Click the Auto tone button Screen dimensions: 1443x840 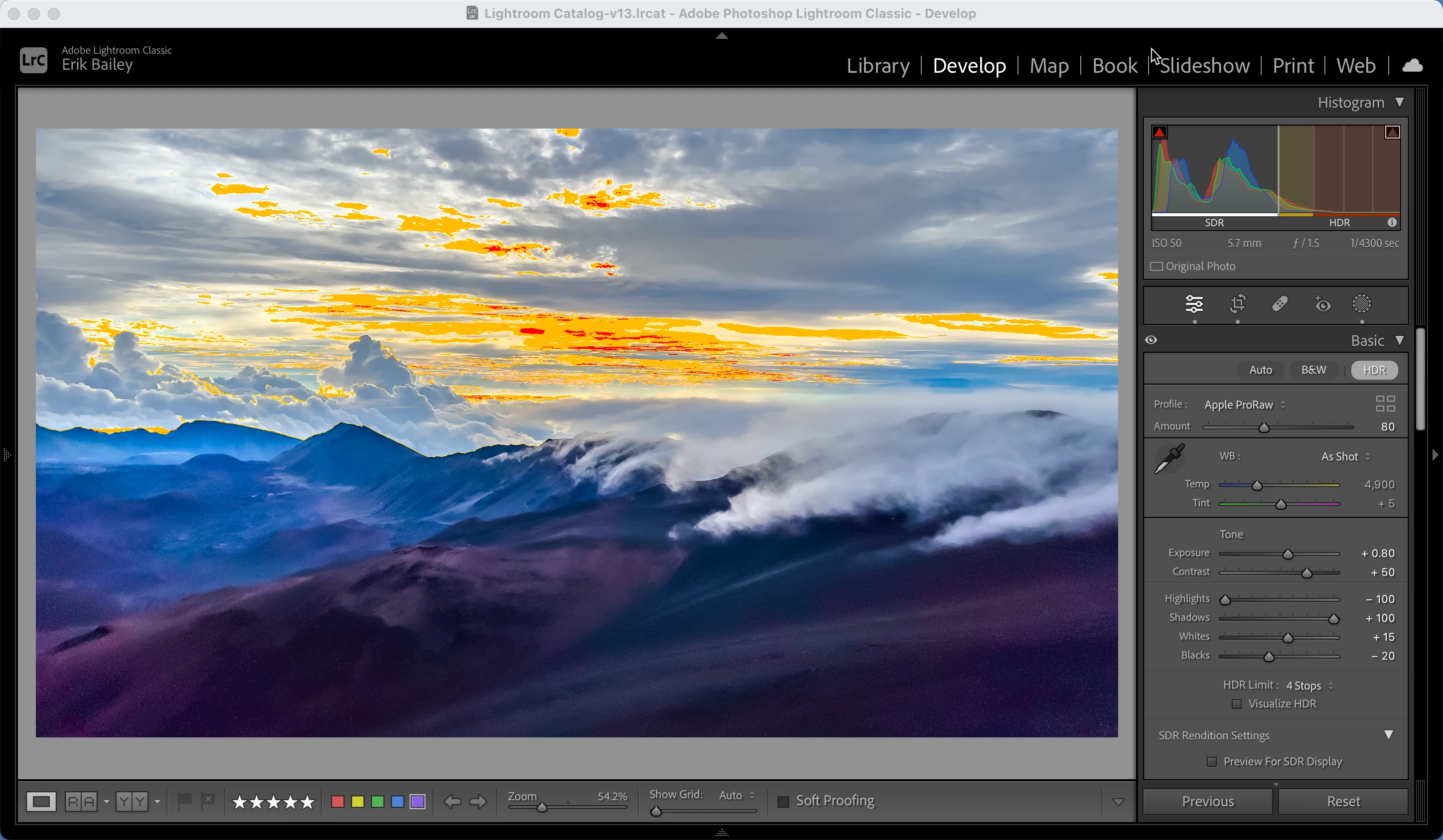pos(1260,370)
